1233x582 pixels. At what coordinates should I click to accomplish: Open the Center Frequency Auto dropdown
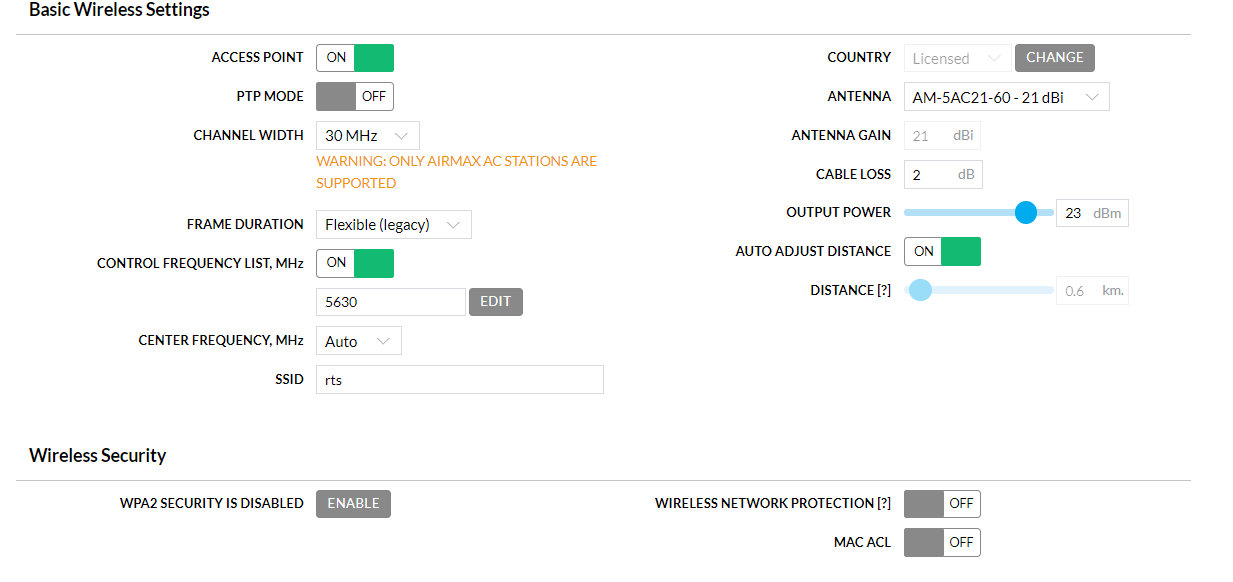358,342
